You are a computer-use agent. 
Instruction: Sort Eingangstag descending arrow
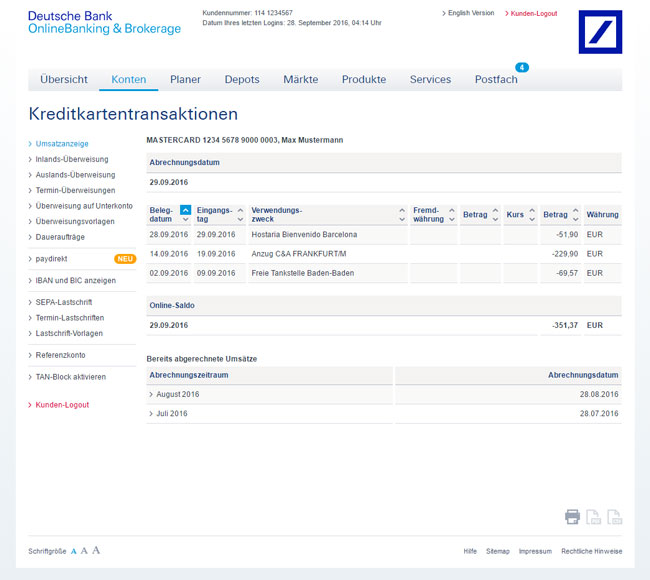240,219
